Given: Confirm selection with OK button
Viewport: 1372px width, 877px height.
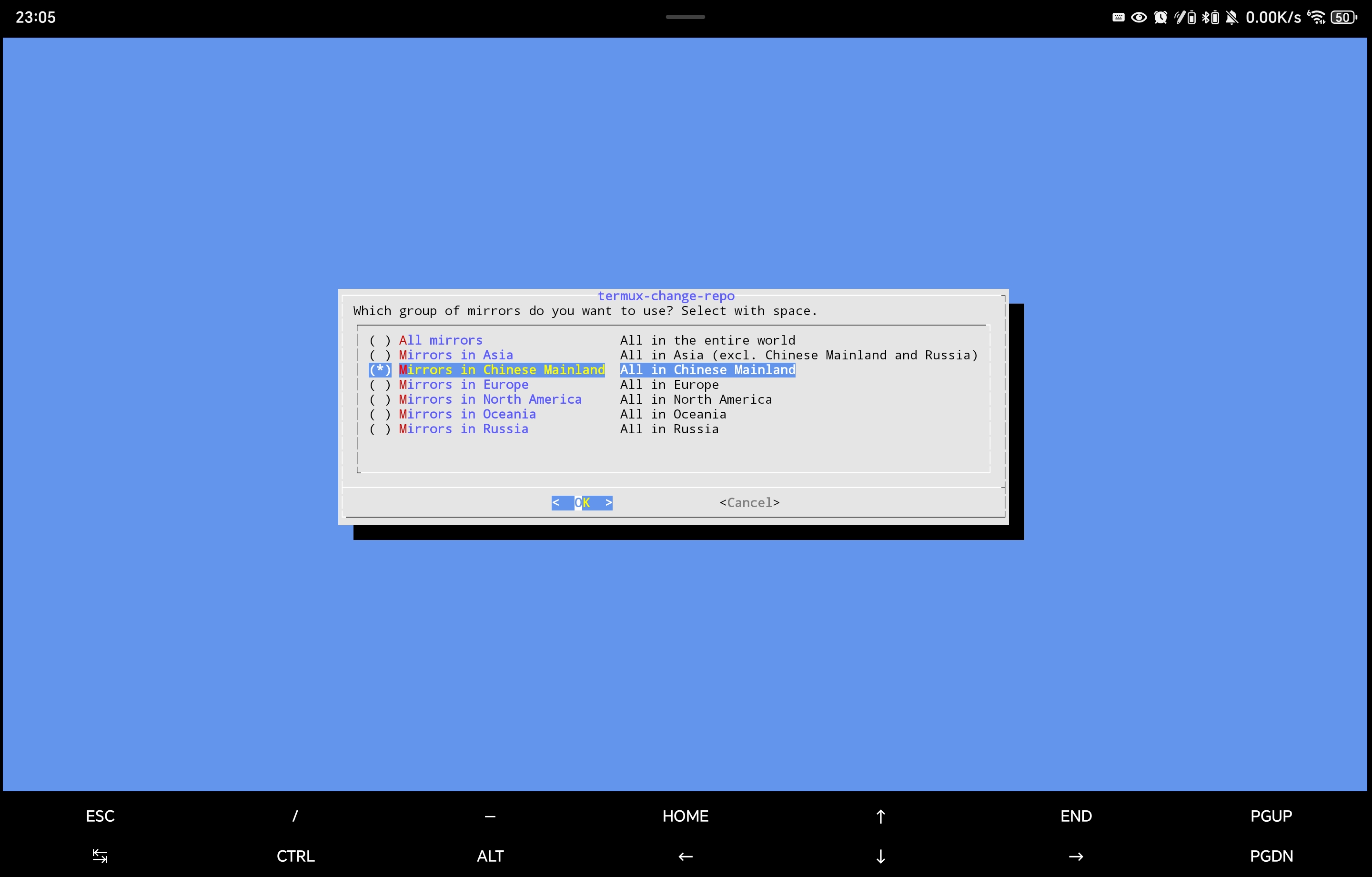Looking at the screenshot, I should tap(582, 503).
